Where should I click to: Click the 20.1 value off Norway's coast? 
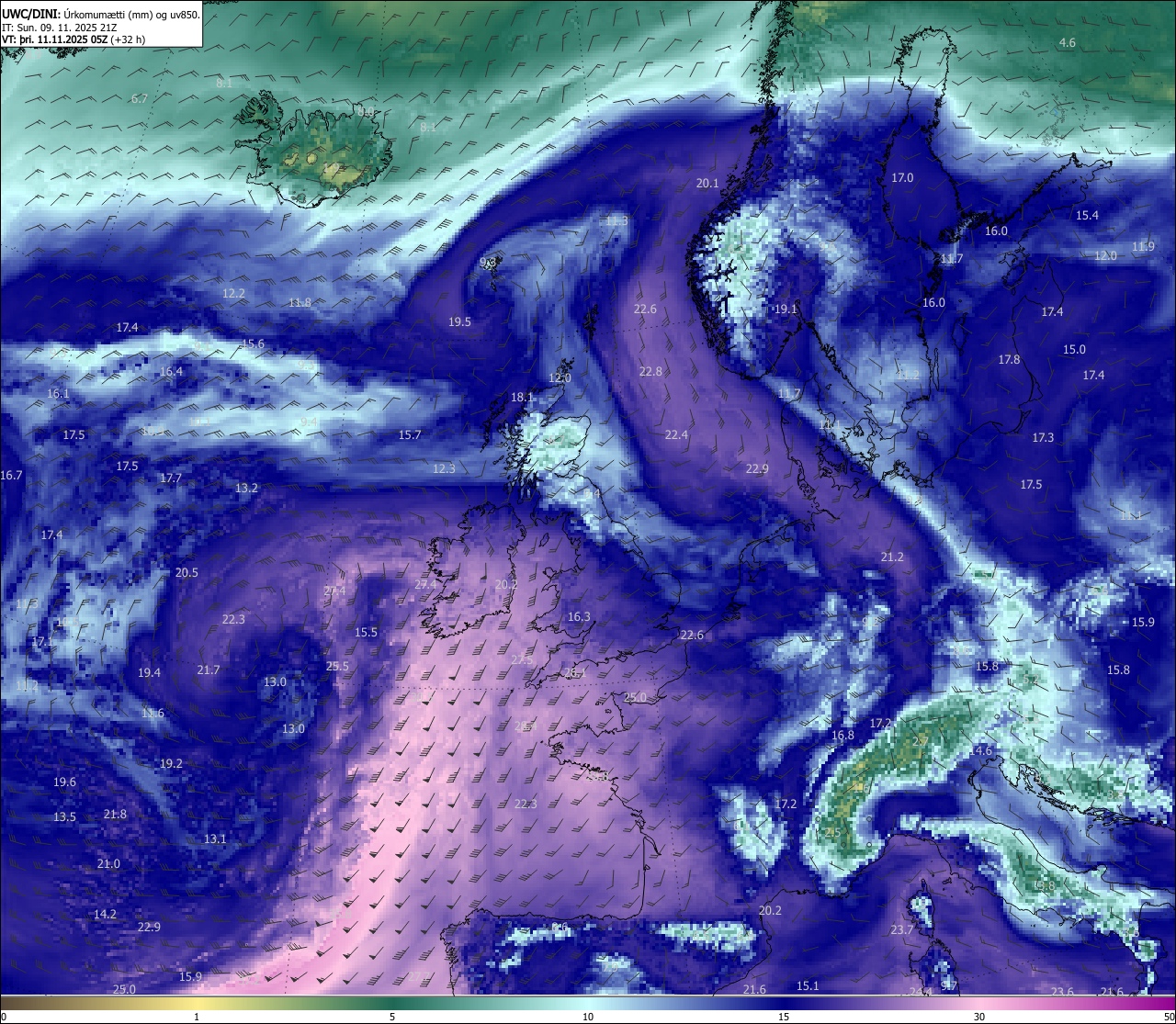click(707, 183)
